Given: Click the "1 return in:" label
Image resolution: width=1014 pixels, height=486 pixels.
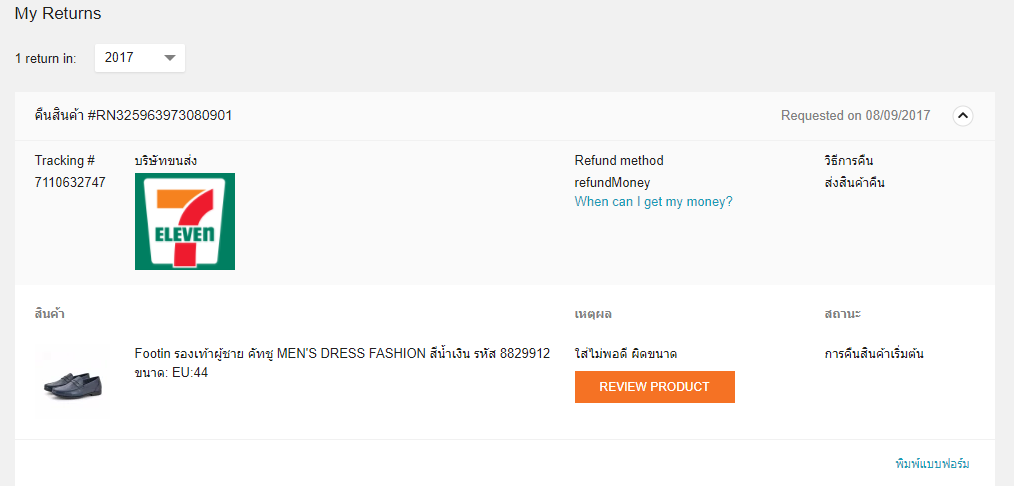Looking at the screenshot, I should 46,59.
